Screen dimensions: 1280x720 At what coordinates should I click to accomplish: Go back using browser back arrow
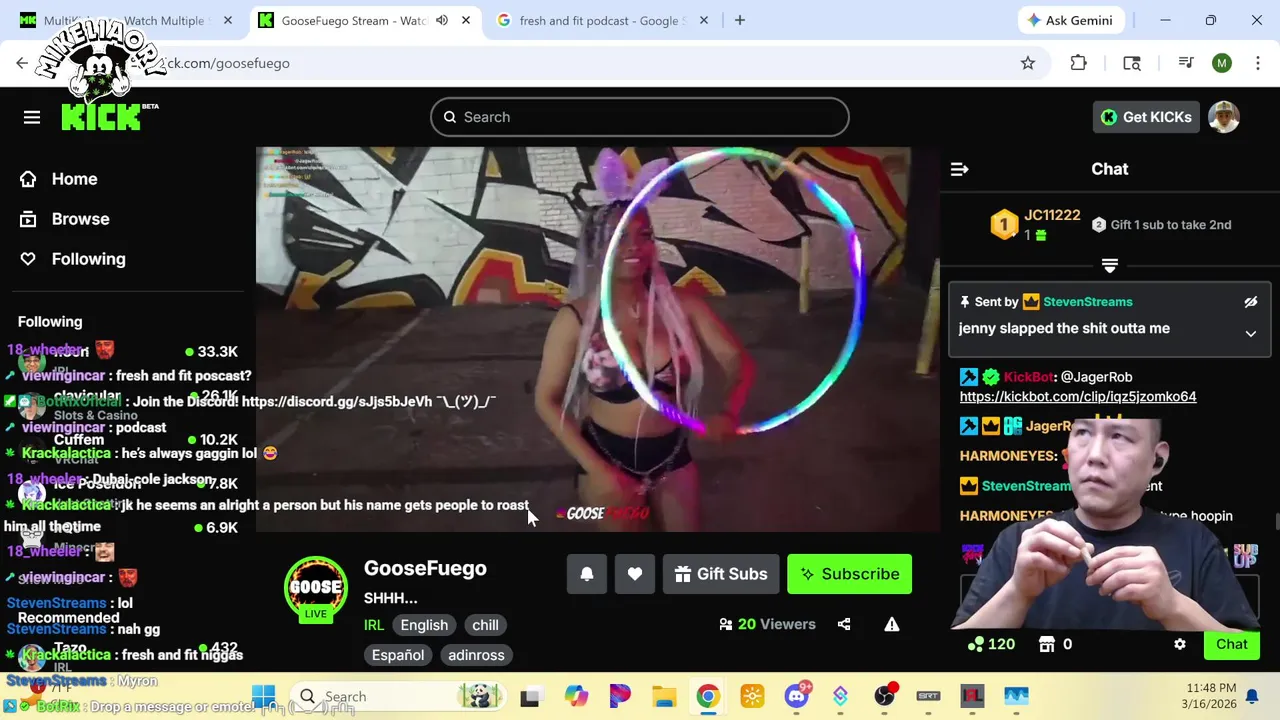pyautogui.click(x=22, y=63)
